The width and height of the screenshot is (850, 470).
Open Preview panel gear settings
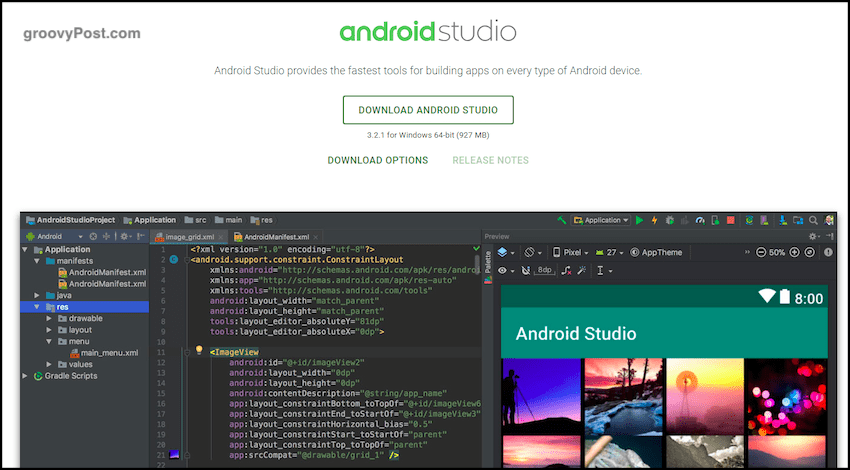point(813,236)
